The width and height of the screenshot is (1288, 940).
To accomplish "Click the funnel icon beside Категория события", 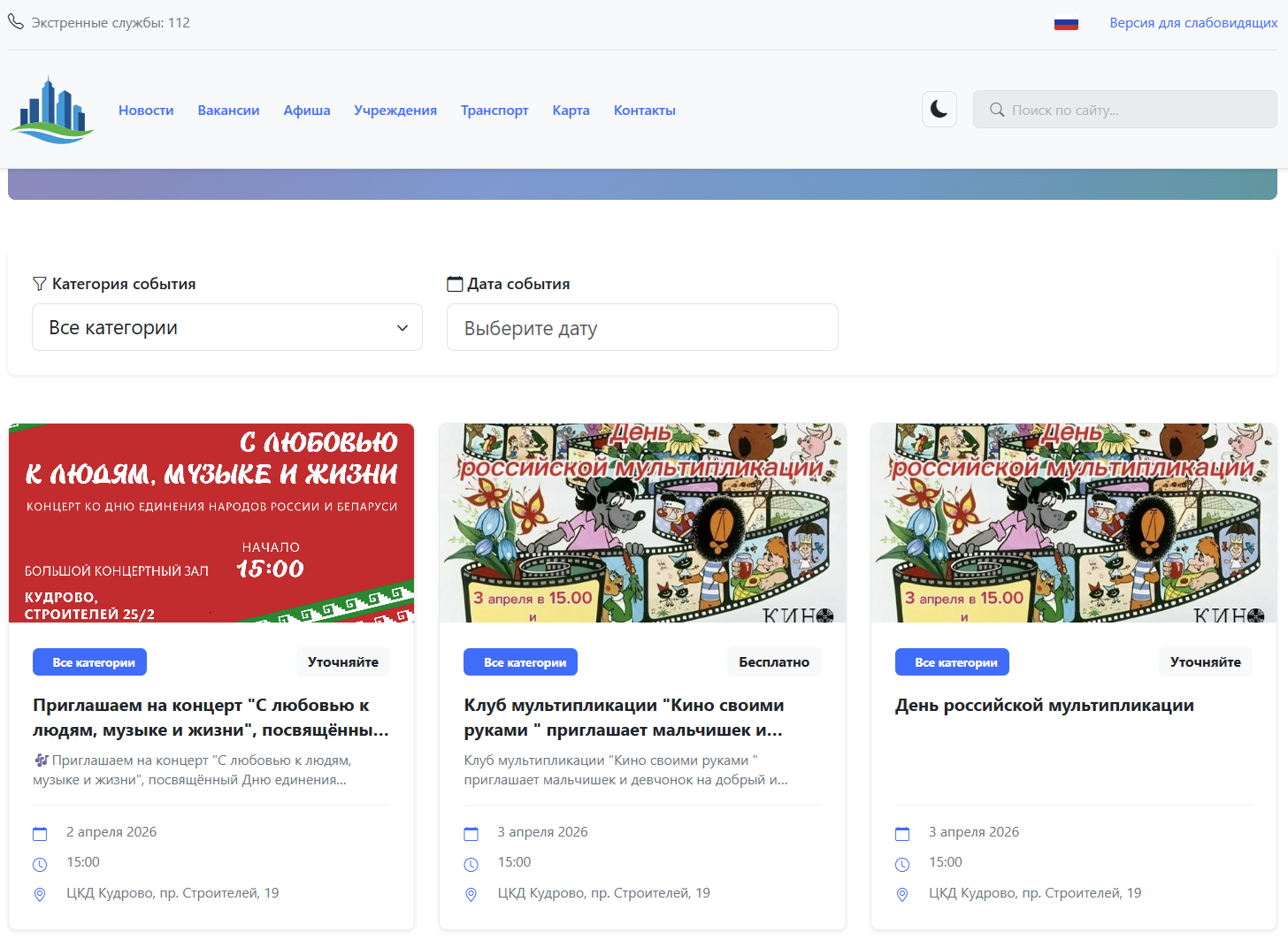I will (39, 283).
